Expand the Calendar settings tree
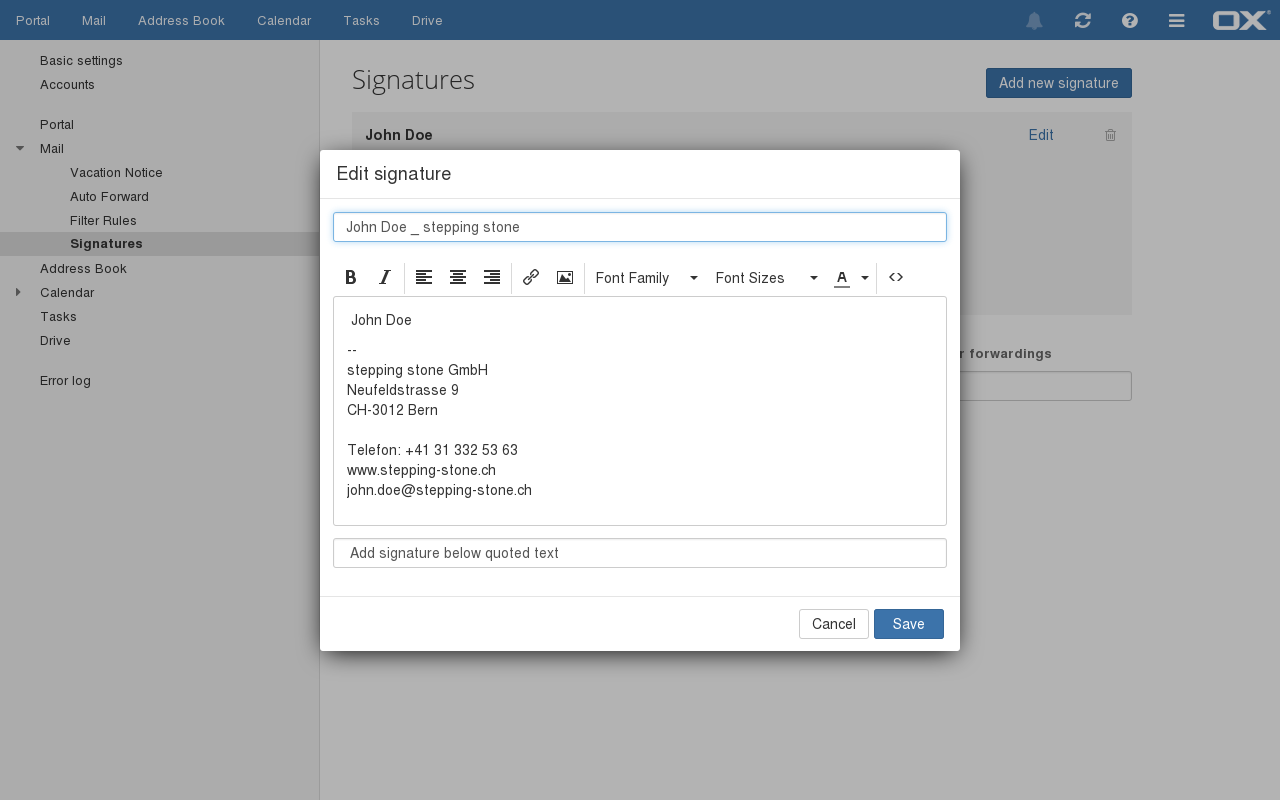Viewport: 1280px width, 800px height. point(18,293)
